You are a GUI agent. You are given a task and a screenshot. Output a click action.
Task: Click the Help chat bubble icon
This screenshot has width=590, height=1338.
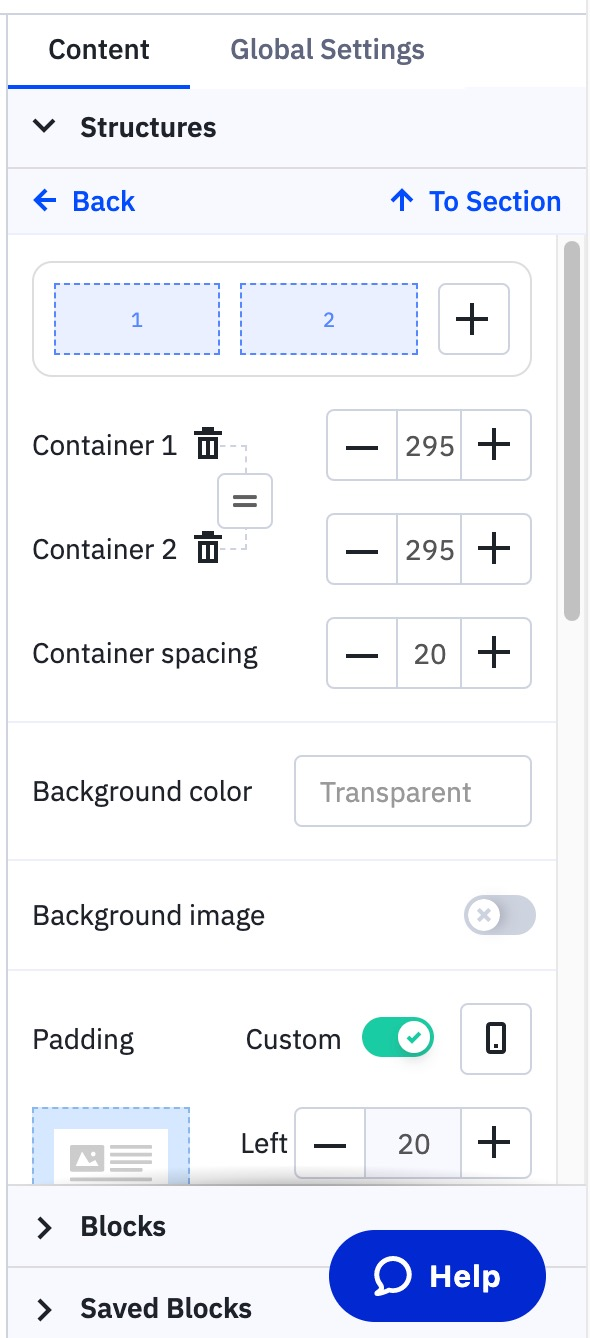tap(395, 1276)
